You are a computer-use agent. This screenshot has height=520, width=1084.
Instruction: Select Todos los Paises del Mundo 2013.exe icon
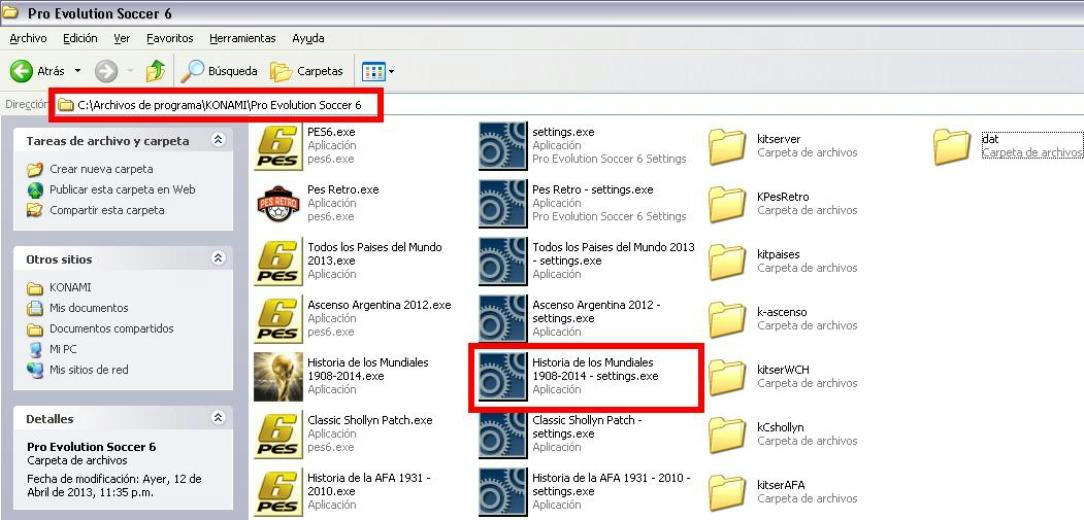click(x=278, y=261)
